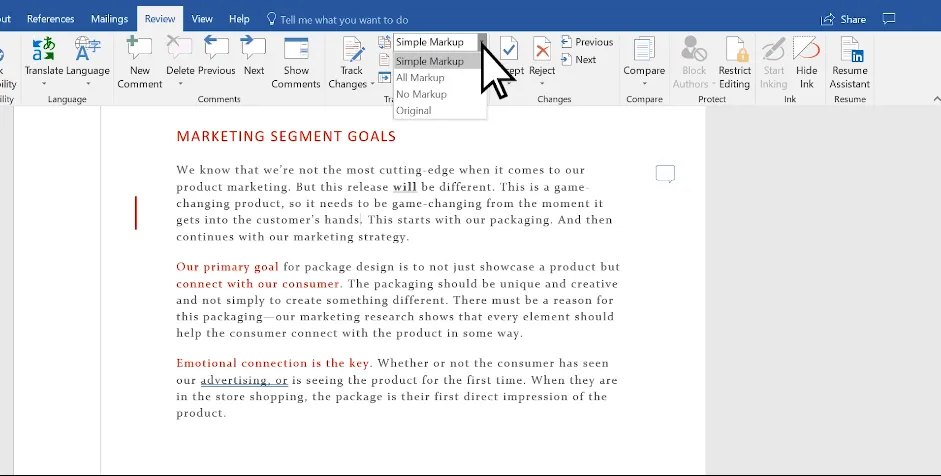Screen dimensions: 941x476
Task: Click the Share button
Action: click(843, 19)
